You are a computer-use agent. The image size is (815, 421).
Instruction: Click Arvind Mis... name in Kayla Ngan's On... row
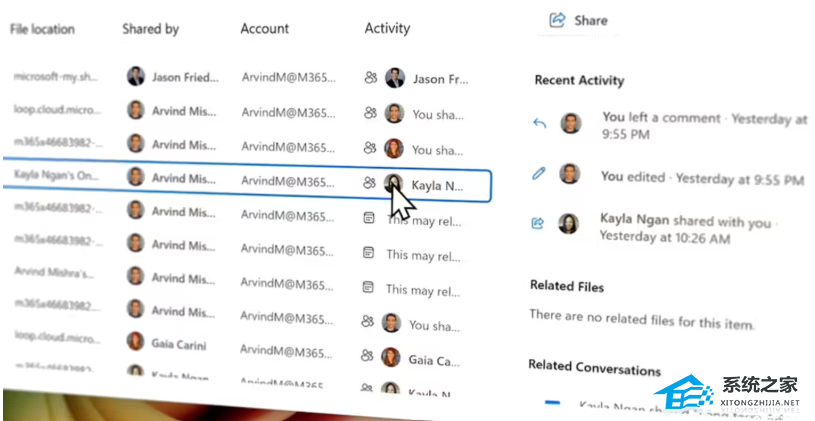pos(184,178)
